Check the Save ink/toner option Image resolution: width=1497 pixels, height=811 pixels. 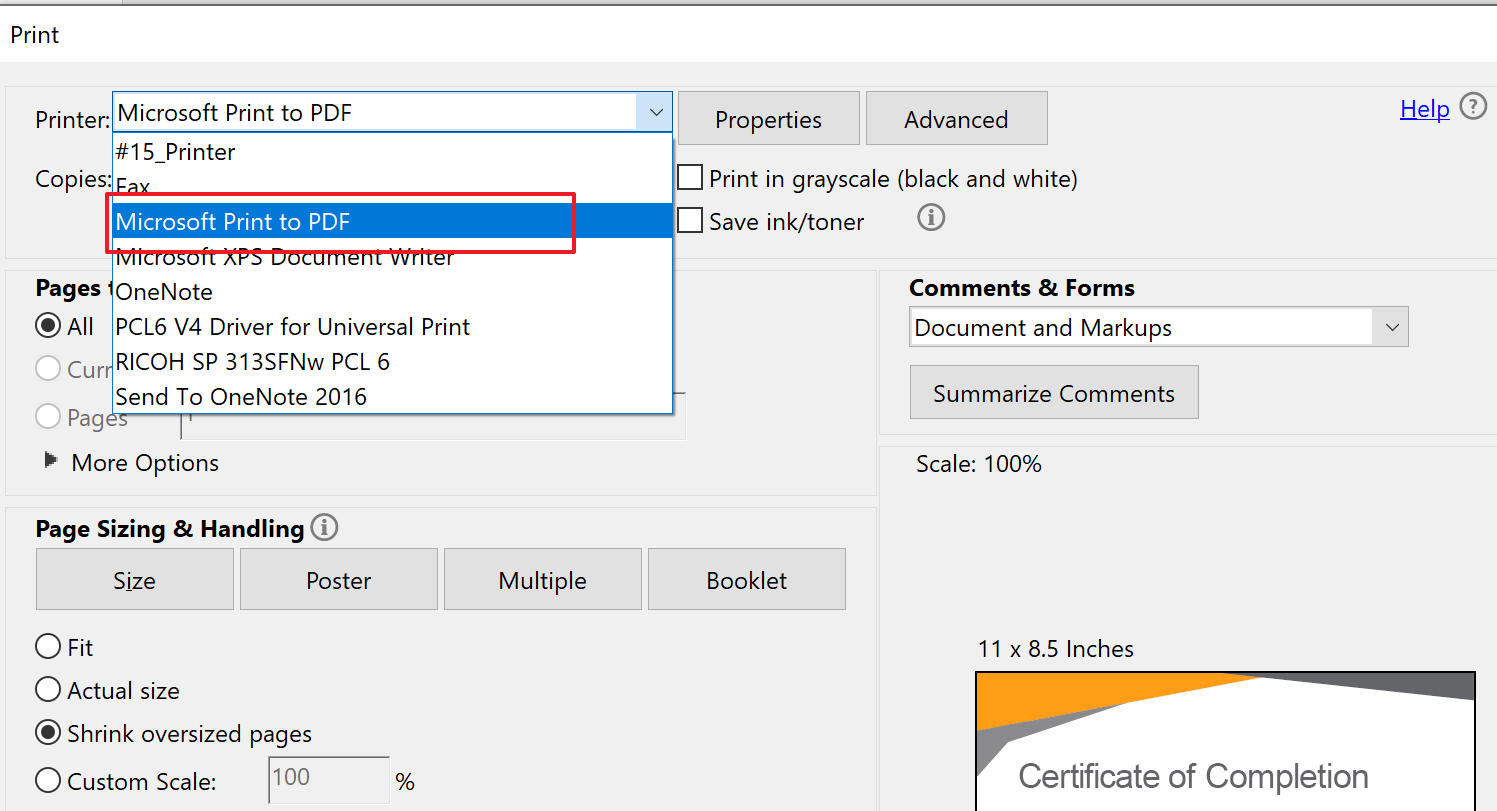click(689, 220)
